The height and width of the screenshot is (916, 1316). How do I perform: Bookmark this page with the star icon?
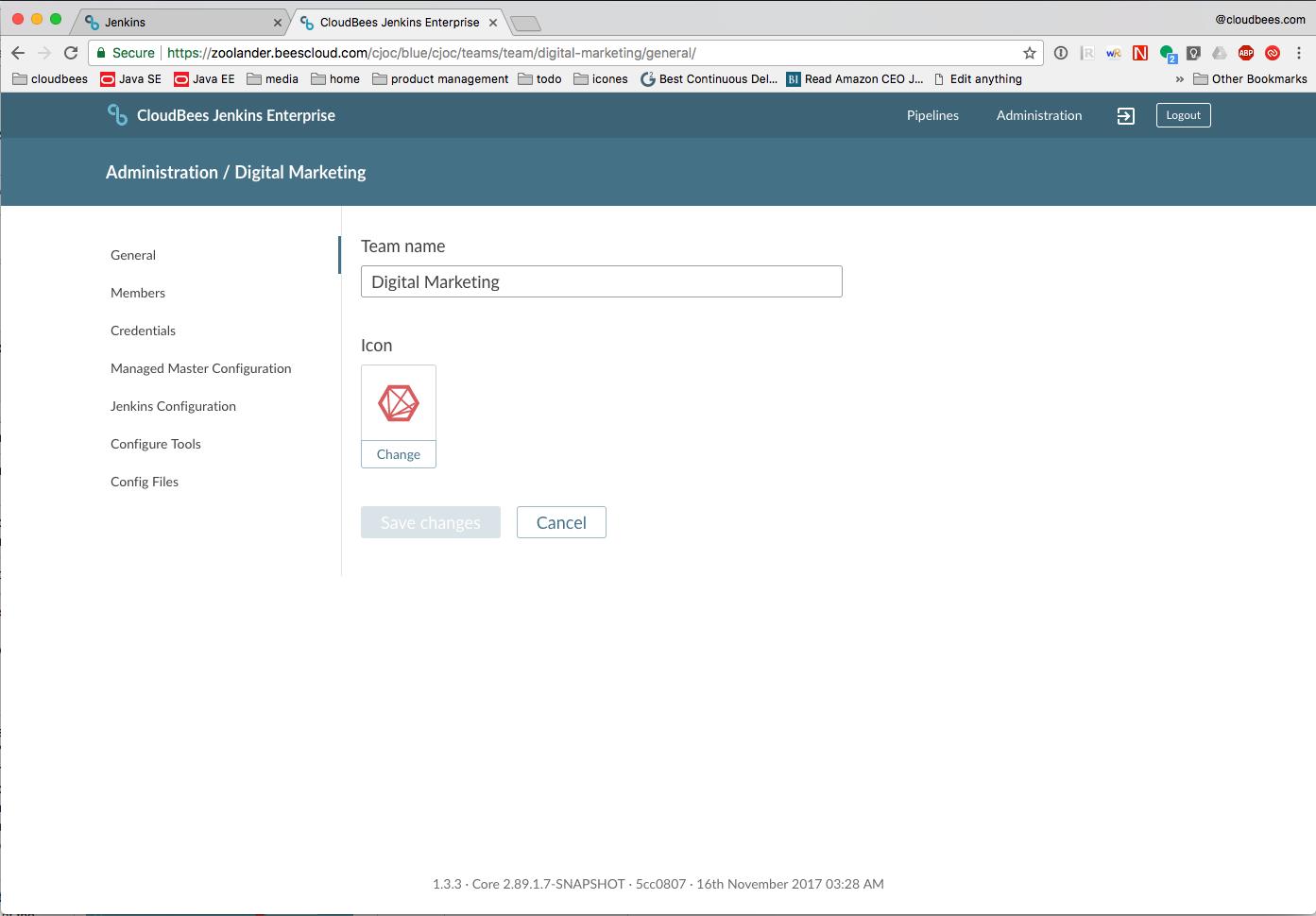click(x=1030, y=53)
